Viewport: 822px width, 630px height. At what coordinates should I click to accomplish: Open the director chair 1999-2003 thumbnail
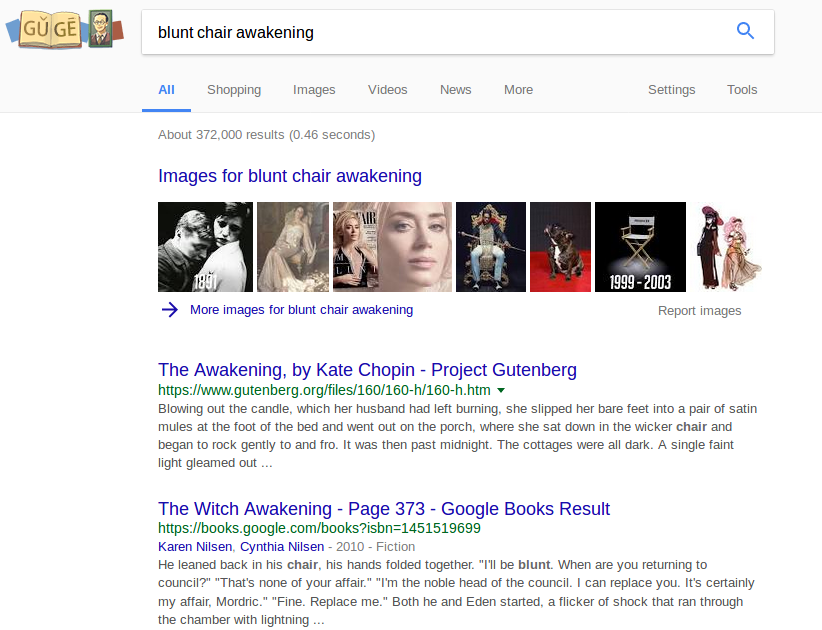pyautogui.click(x=640, y=247)
